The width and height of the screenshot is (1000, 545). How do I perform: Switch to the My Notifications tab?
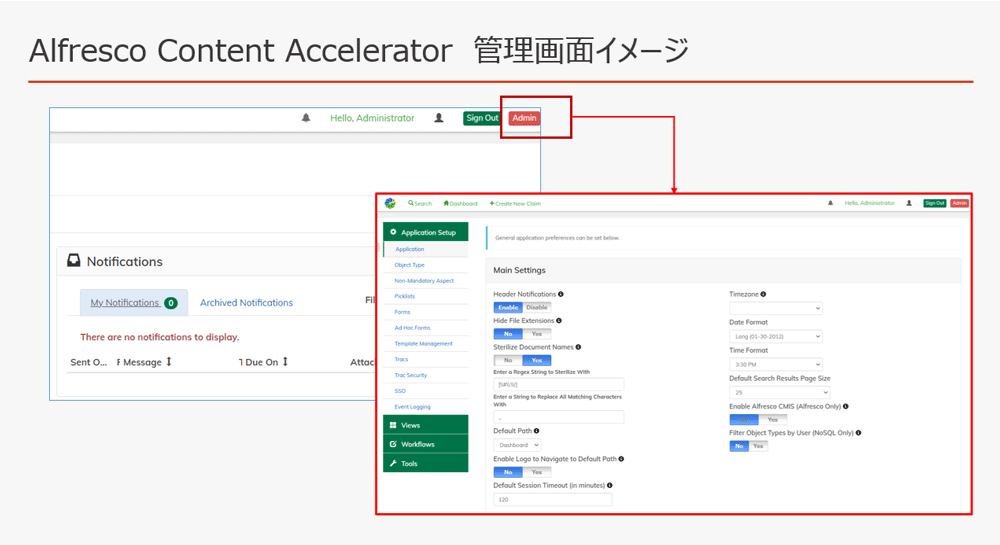(134, 303)
